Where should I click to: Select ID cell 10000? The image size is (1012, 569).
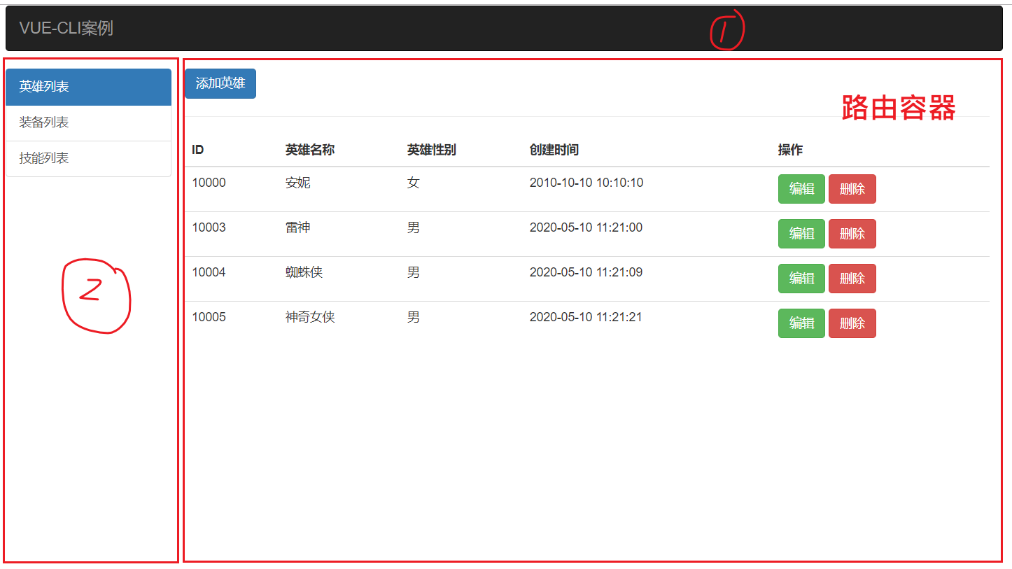point(208,183)
